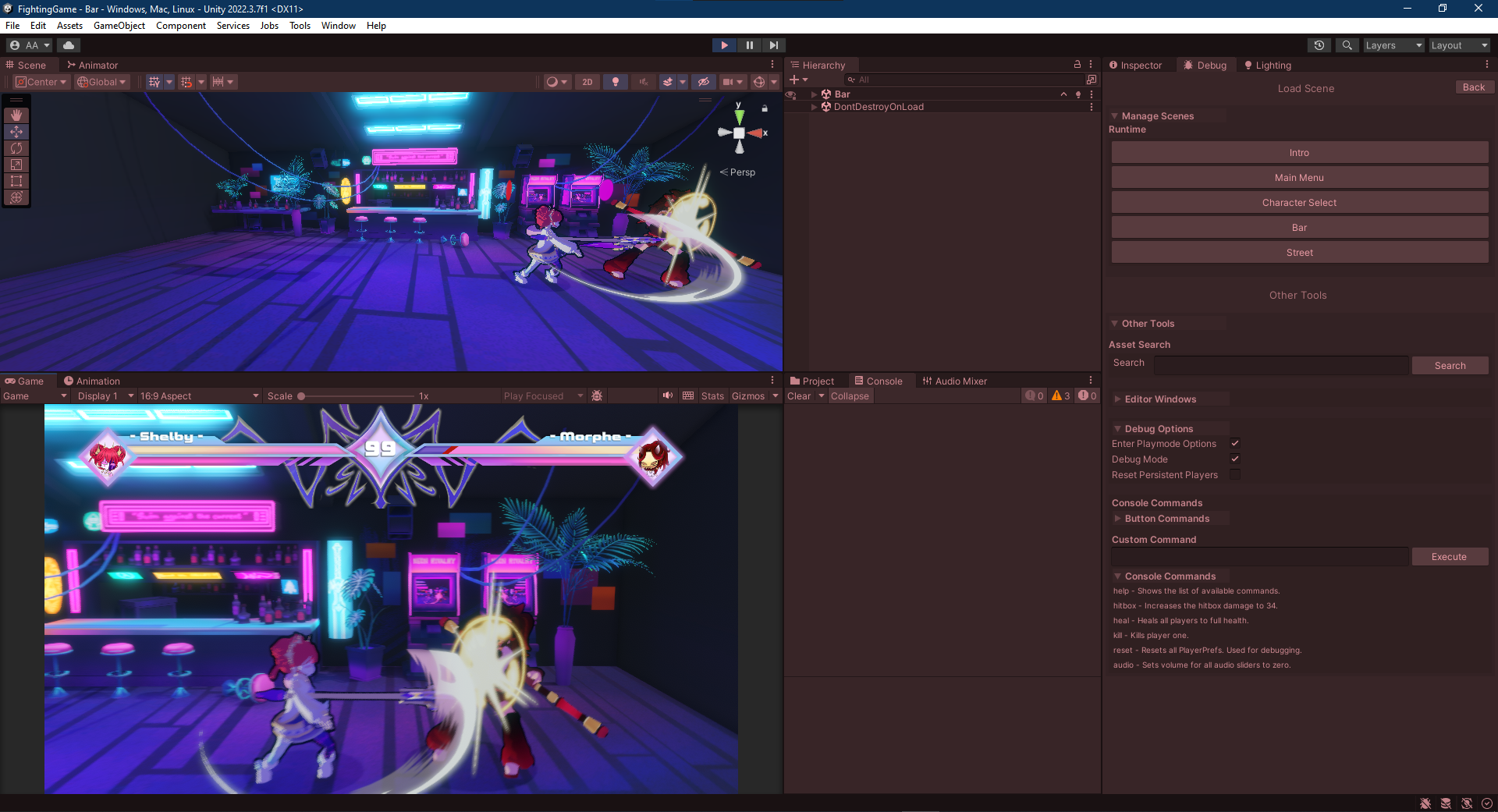Click the Asset Search button
Screen dimensions: 1498x812
(x=1450, y=366)
